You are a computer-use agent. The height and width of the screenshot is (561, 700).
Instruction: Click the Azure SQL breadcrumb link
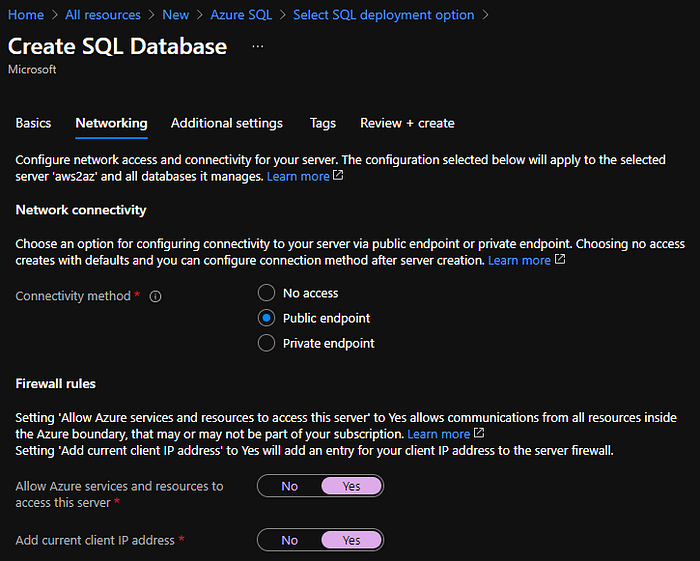click(241, 15)
